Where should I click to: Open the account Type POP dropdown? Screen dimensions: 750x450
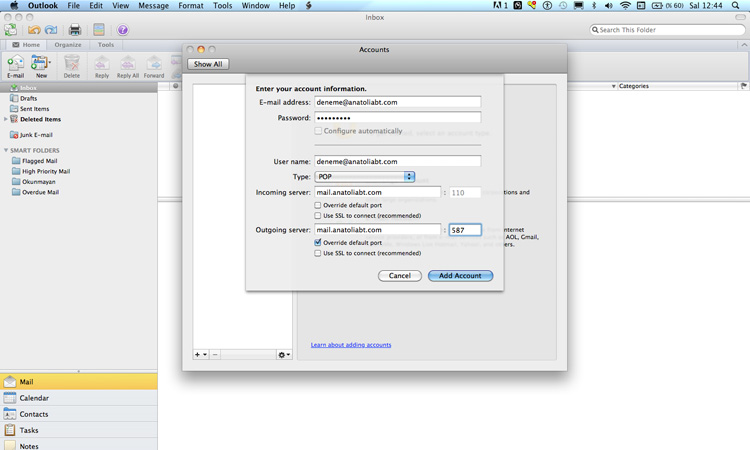pyautogui.click(x=364, y=176)
